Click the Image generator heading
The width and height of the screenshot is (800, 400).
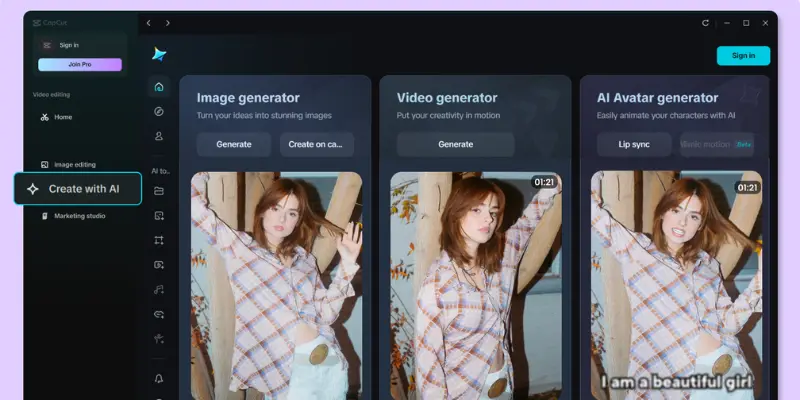(x=248, y=98)
